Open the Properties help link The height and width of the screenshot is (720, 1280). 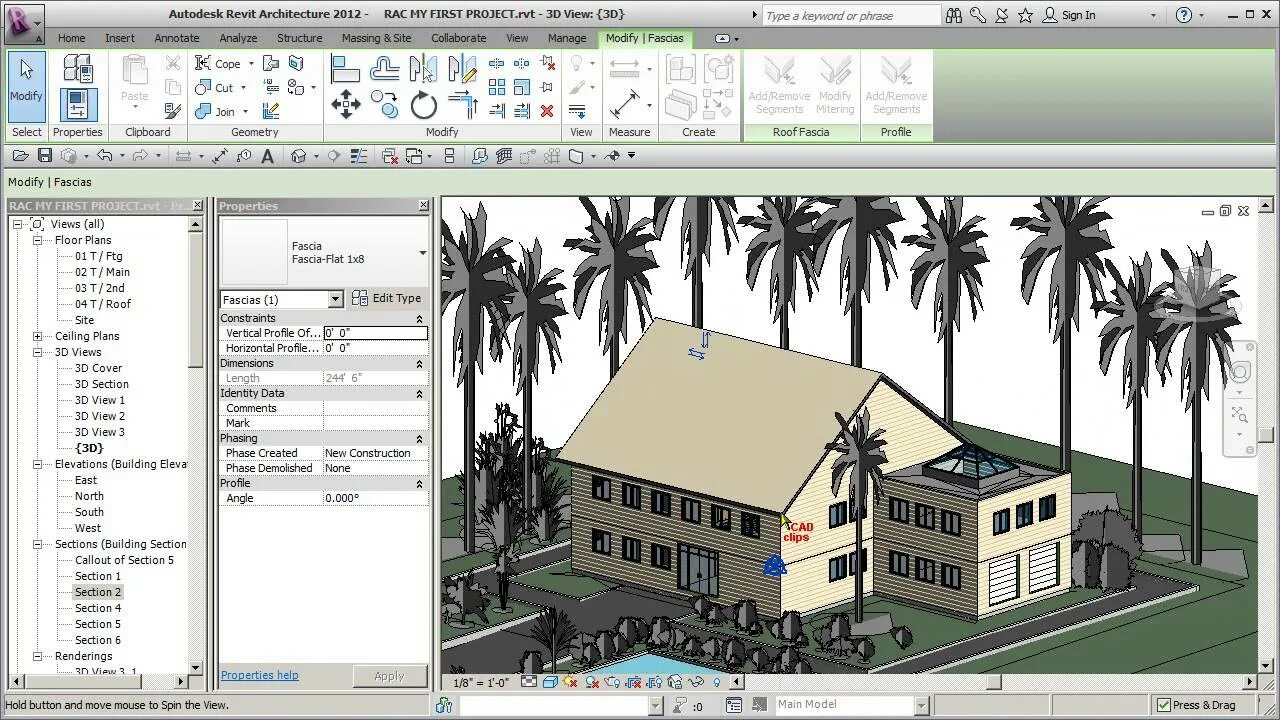click(x=259, y=675)
